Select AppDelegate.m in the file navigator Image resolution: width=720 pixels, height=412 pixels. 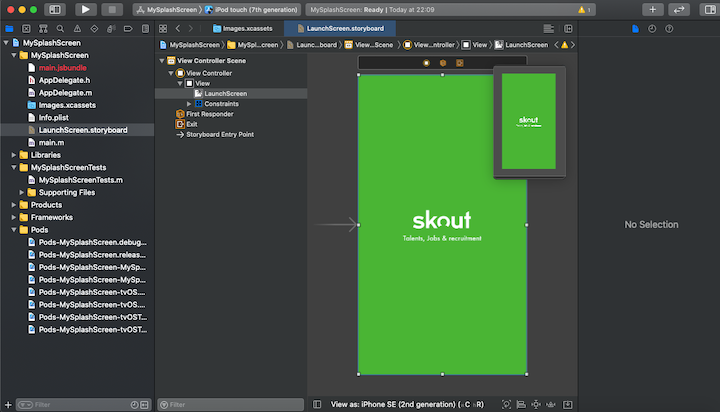[65, 92]
